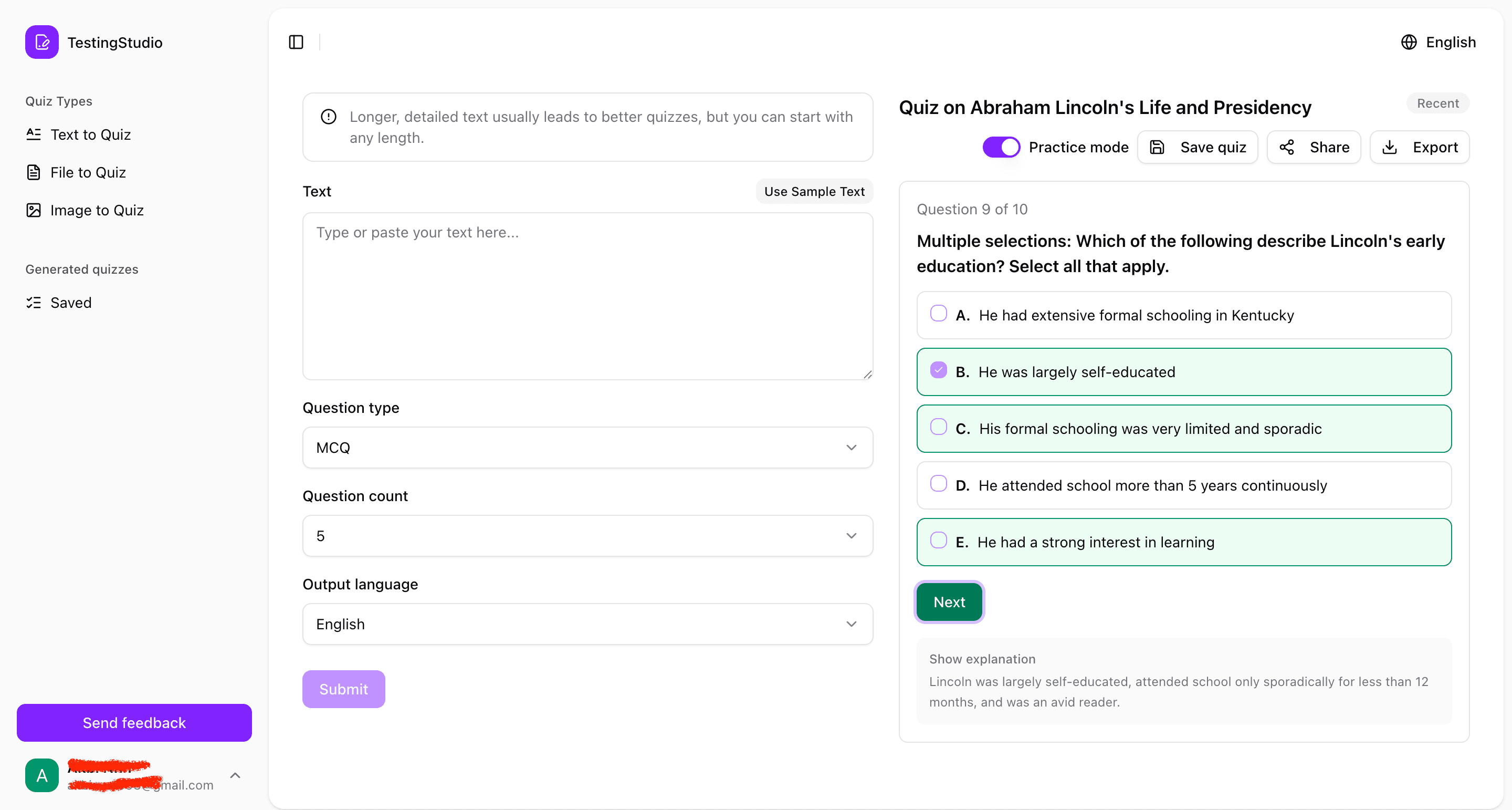Click the TestingStudio logo icon
Screen dimensions: 1512x810
(41, 41)
